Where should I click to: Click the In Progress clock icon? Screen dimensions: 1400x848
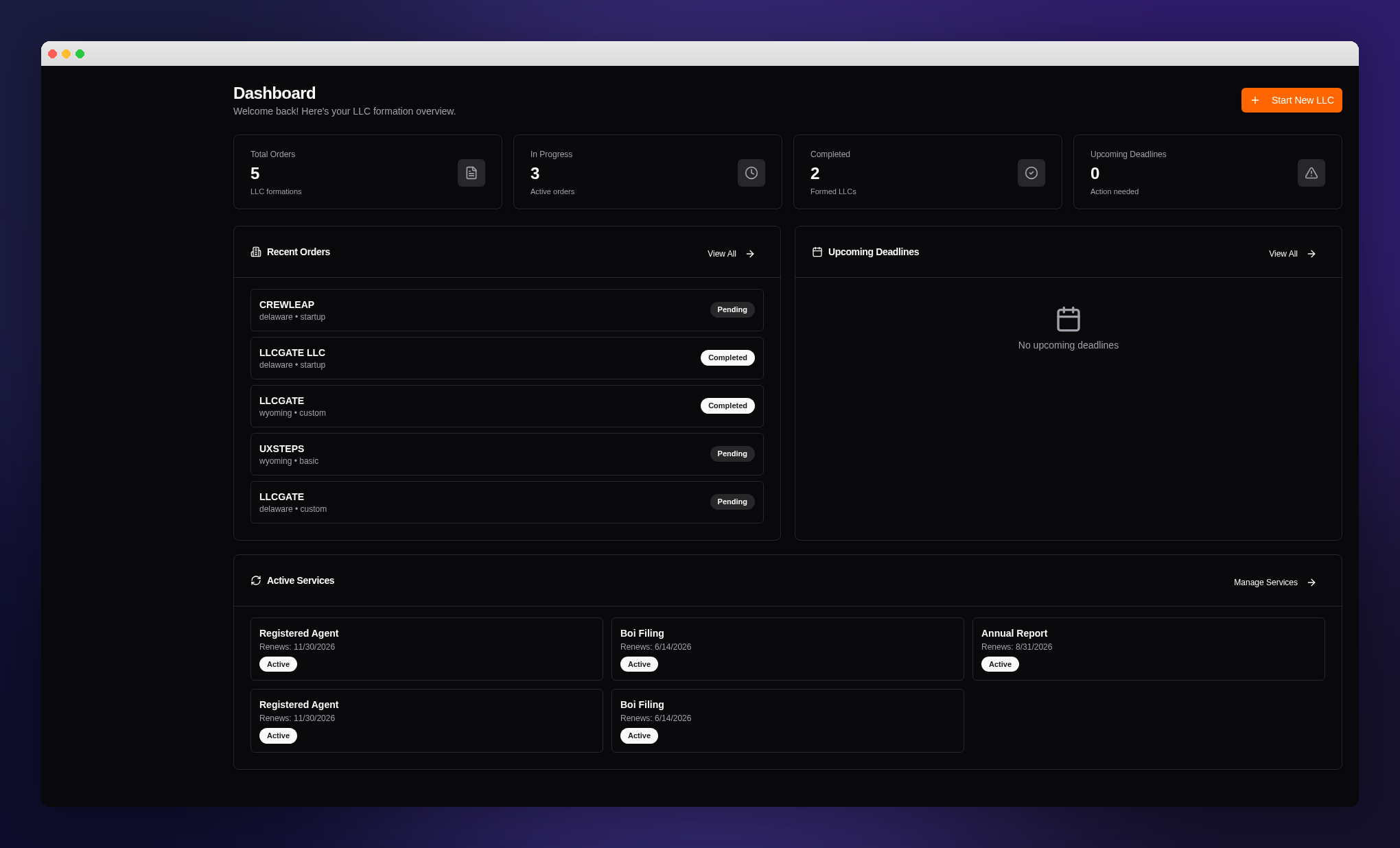(x=751, y=173)
